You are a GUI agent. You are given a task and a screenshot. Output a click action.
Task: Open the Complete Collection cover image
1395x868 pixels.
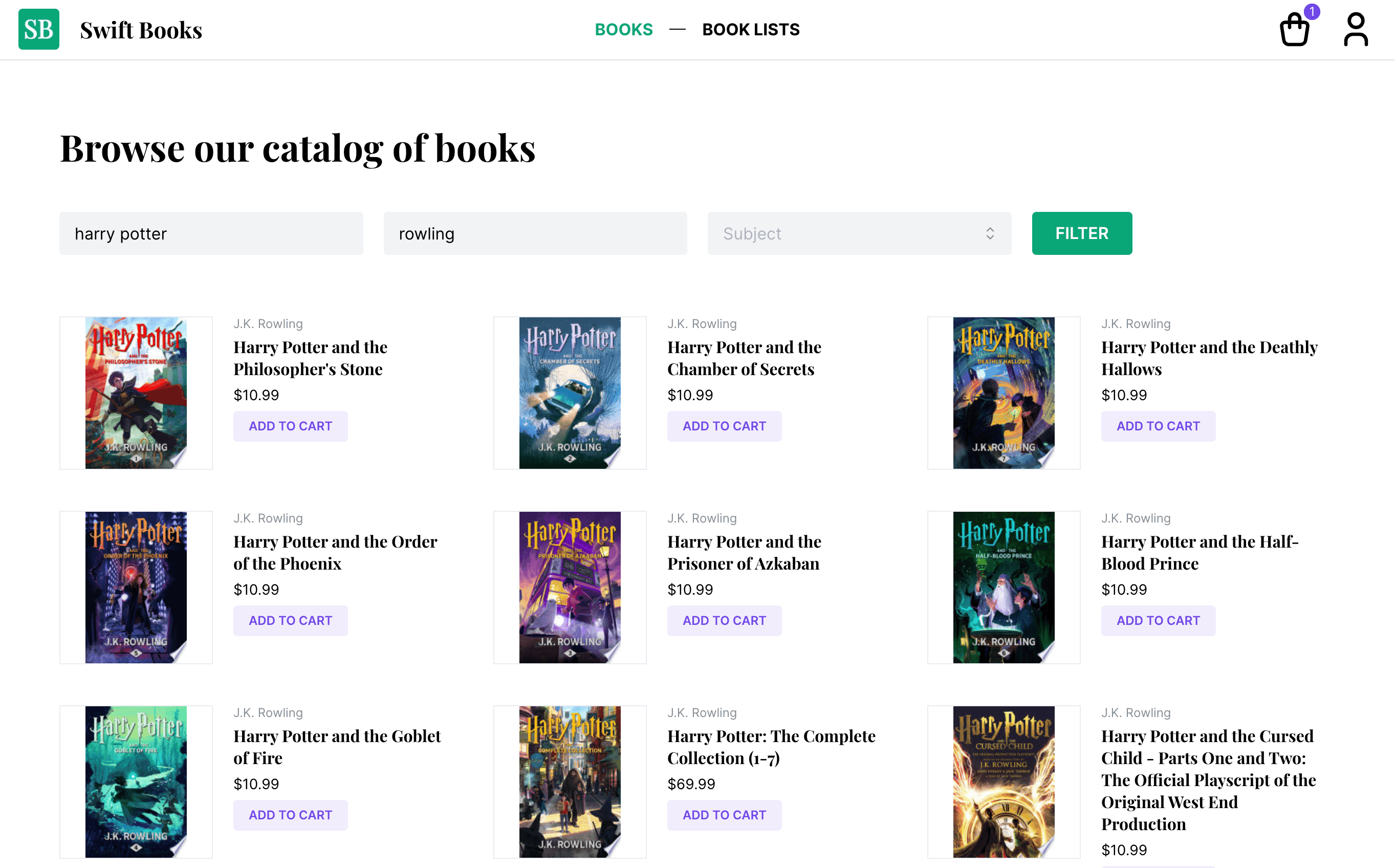570,783
